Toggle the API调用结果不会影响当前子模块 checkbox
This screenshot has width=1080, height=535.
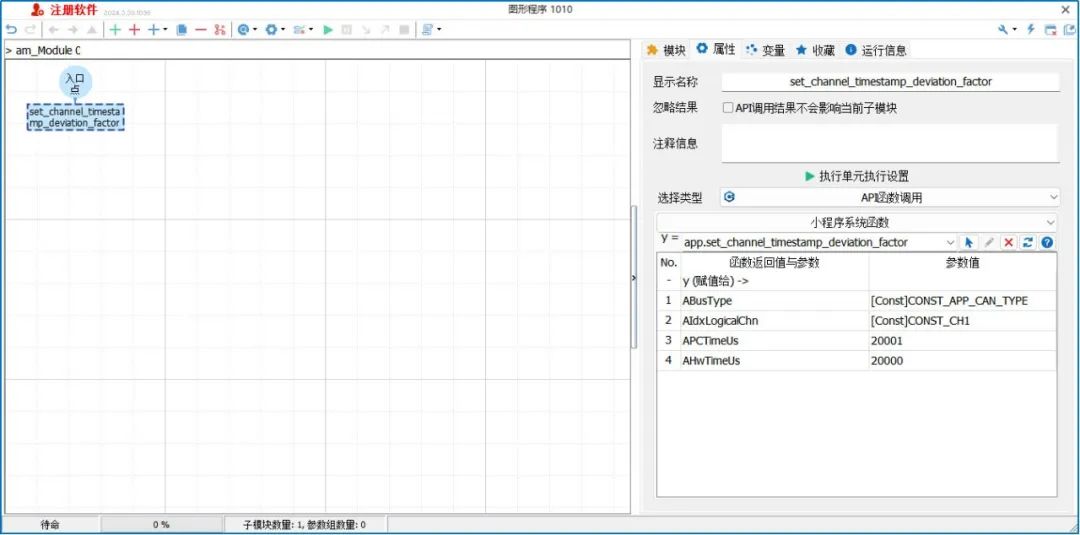[727, 108]
